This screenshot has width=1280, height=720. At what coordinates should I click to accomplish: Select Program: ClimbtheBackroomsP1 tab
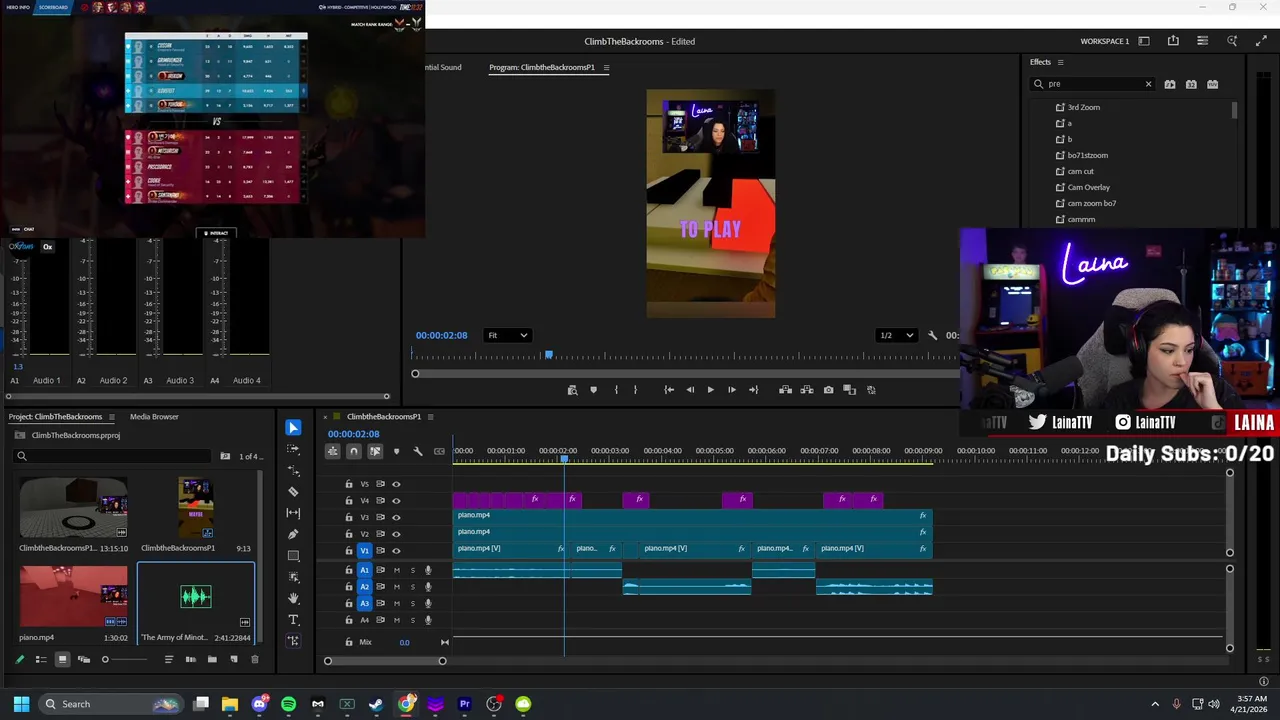point(542,67)
